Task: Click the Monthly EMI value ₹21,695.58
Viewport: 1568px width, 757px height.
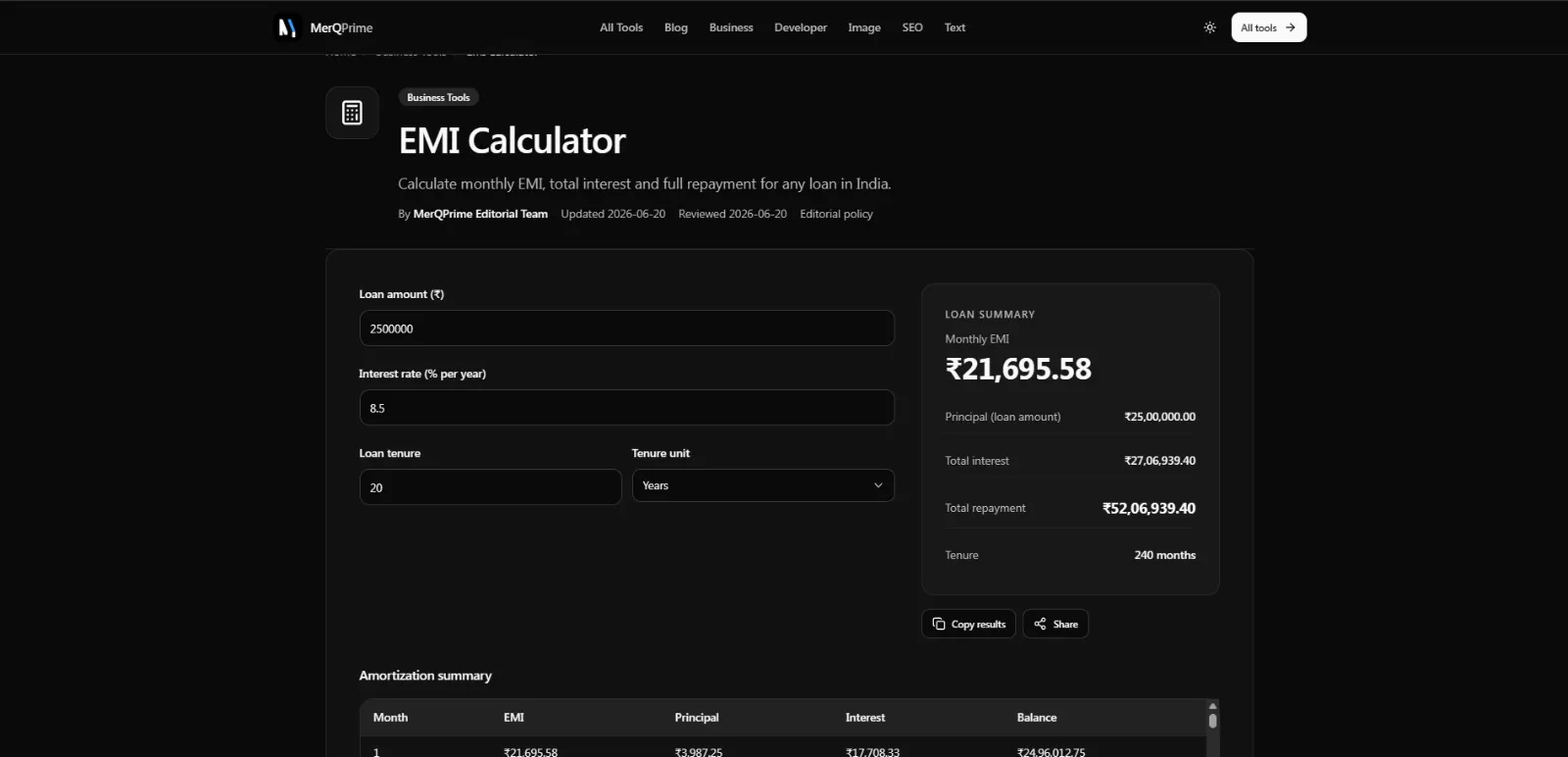Action: [1018, 369]
